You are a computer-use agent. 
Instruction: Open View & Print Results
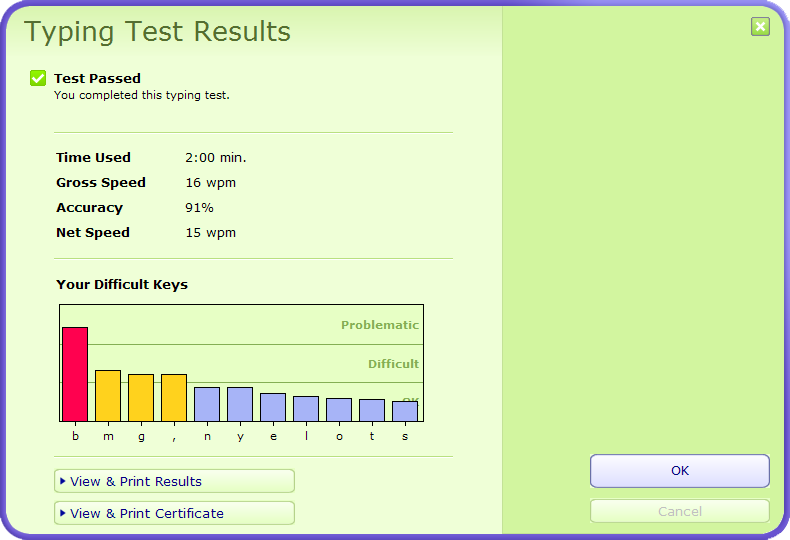[x=174, y=481]
